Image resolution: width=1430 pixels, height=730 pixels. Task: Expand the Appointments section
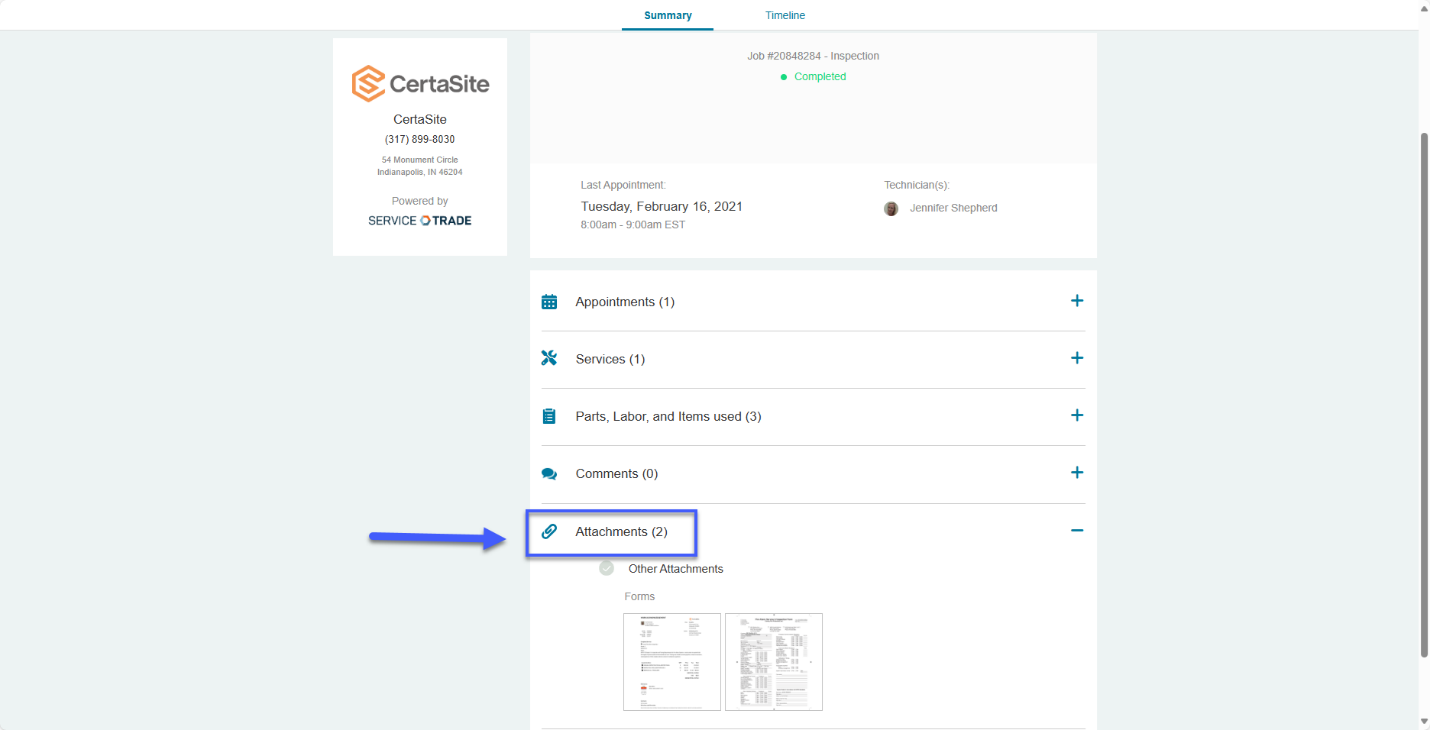(x=1077, y=300)
